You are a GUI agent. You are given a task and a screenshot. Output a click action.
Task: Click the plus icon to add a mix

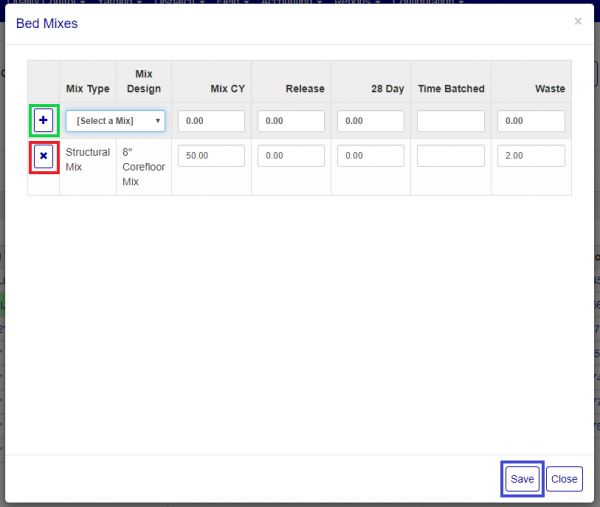pos(43,120)
